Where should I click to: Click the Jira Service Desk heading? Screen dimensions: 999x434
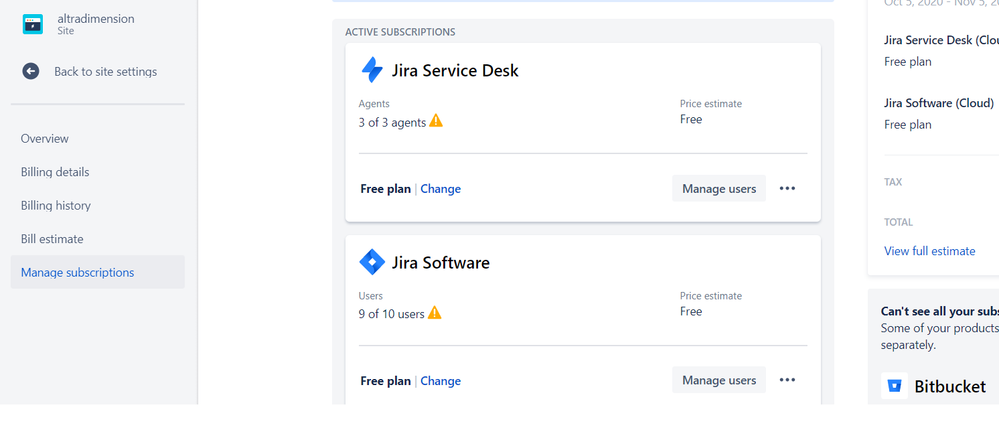click(455, 70)
